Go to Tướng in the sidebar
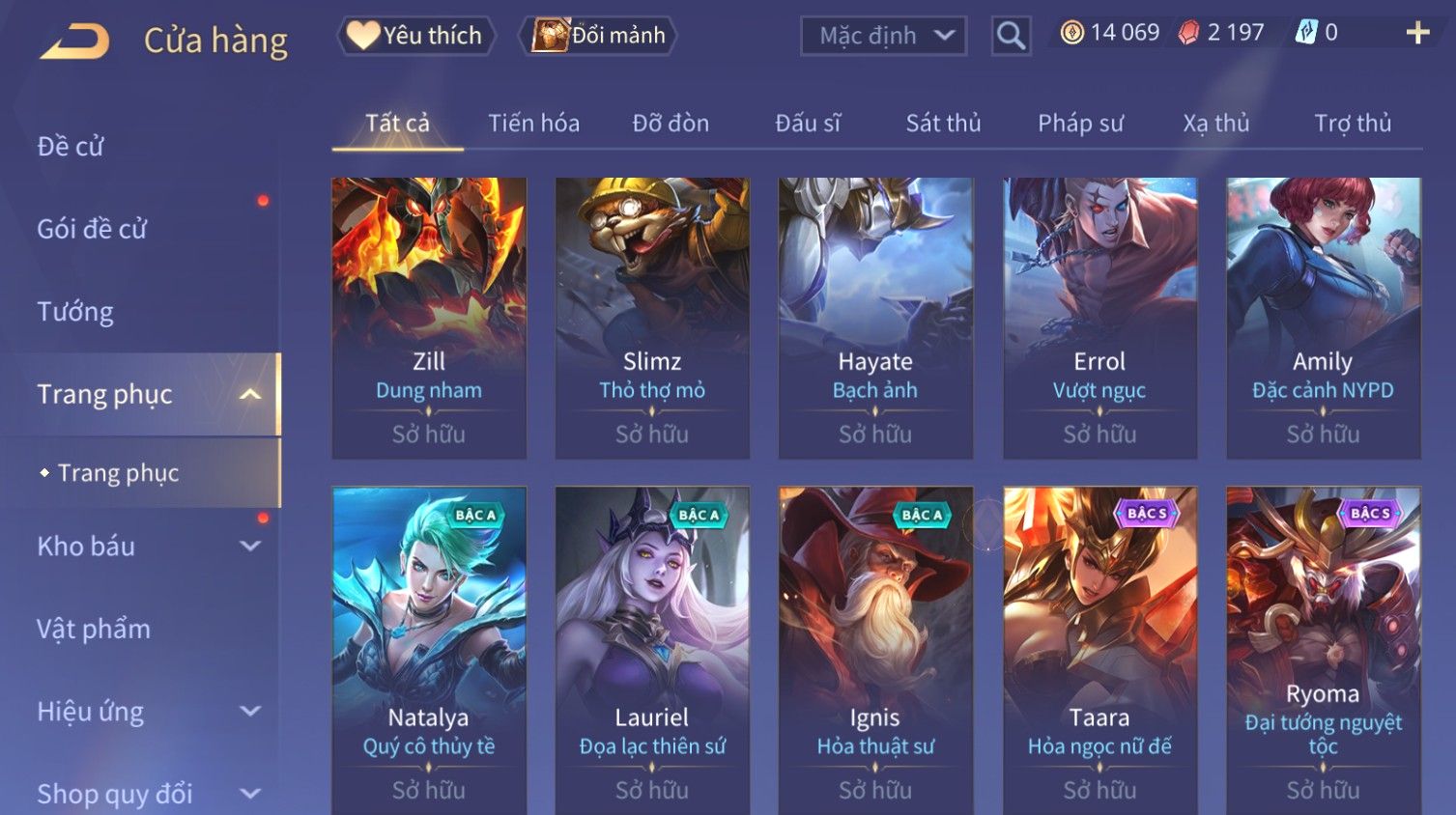Image resolution: width=1456 pixels, height=815 pixels. 75,312
